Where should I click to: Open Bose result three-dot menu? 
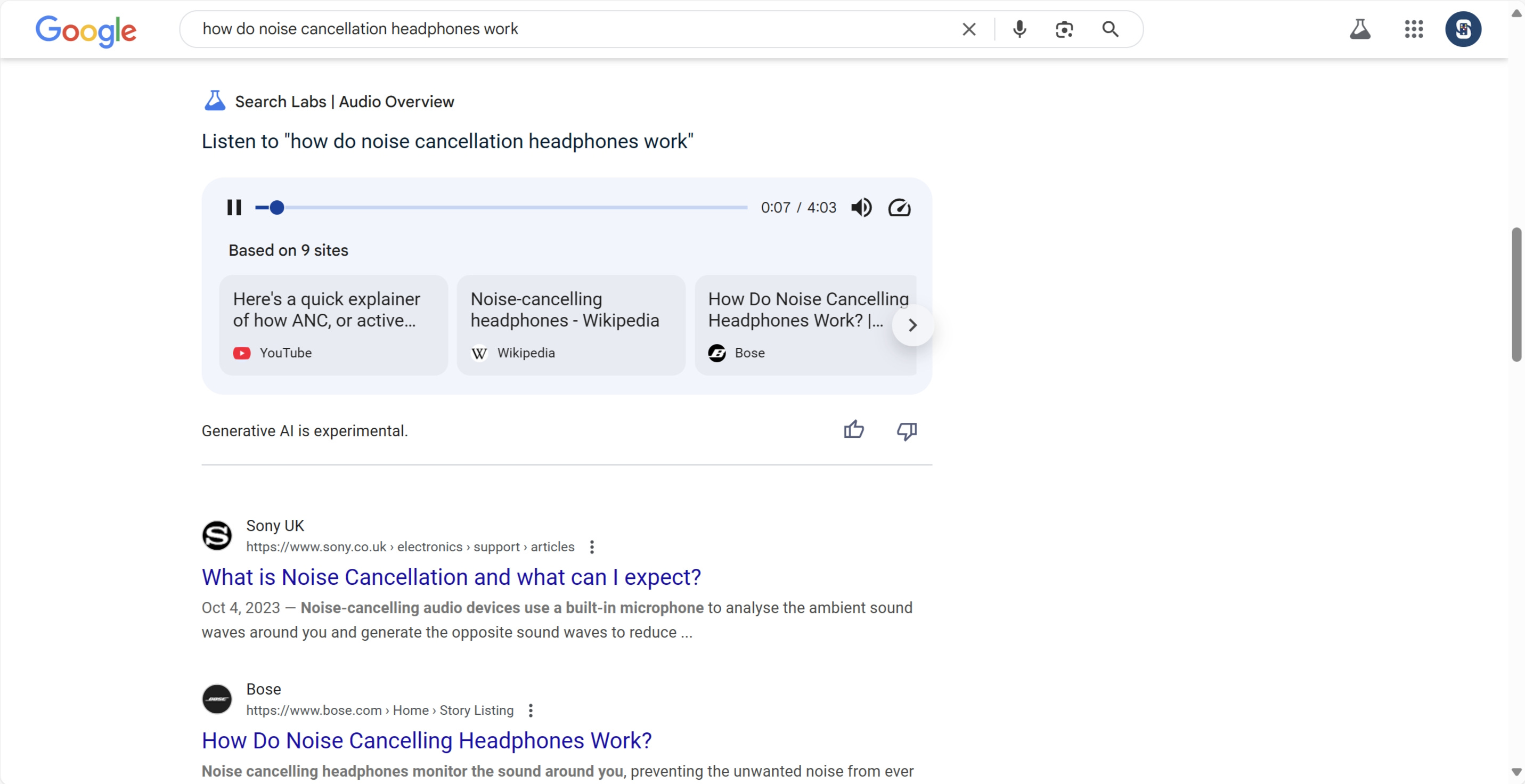click(x=531, y=710)
